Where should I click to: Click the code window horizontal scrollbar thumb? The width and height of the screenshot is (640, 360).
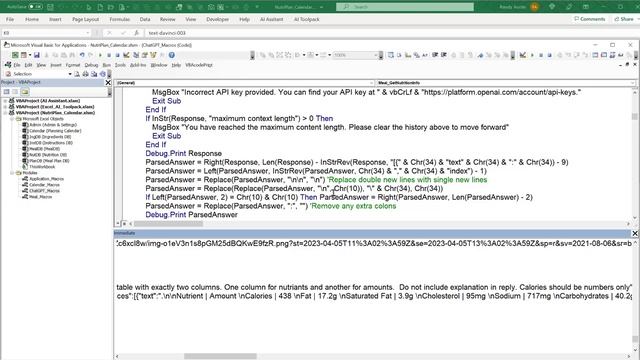tap(168, 224)
